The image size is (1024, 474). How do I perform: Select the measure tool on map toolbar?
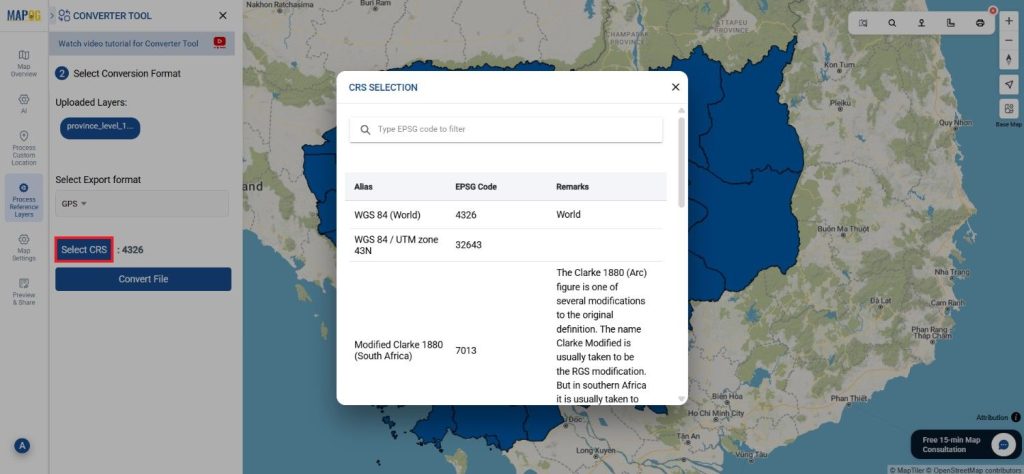coord(950,23)
